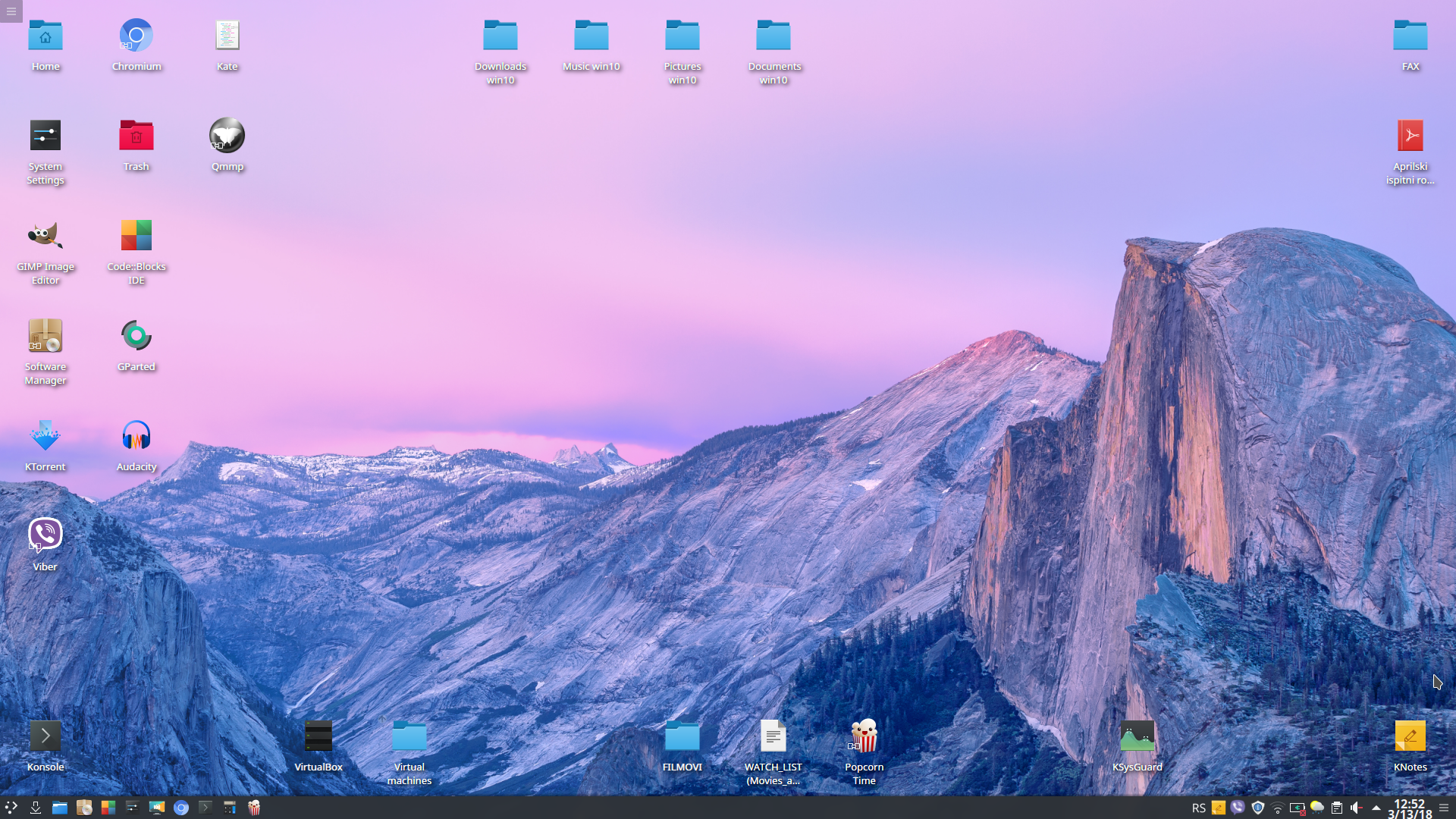Open the GIMP Image Editor desktop icon
The image size is (1456, 819).
coord(45,237)
